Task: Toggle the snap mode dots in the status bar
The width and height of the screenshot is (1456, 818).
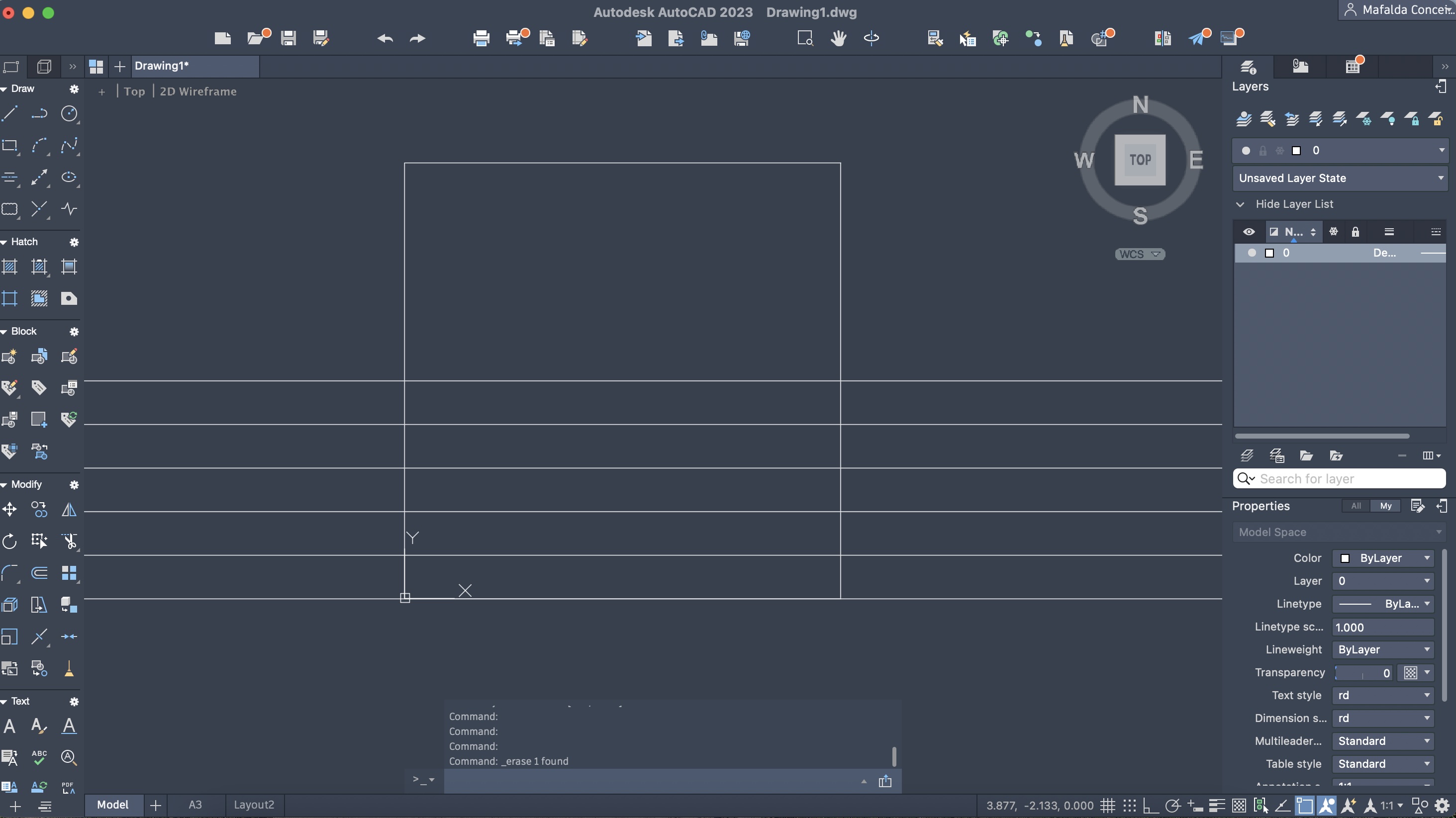Action: [x=1129, y=805]
